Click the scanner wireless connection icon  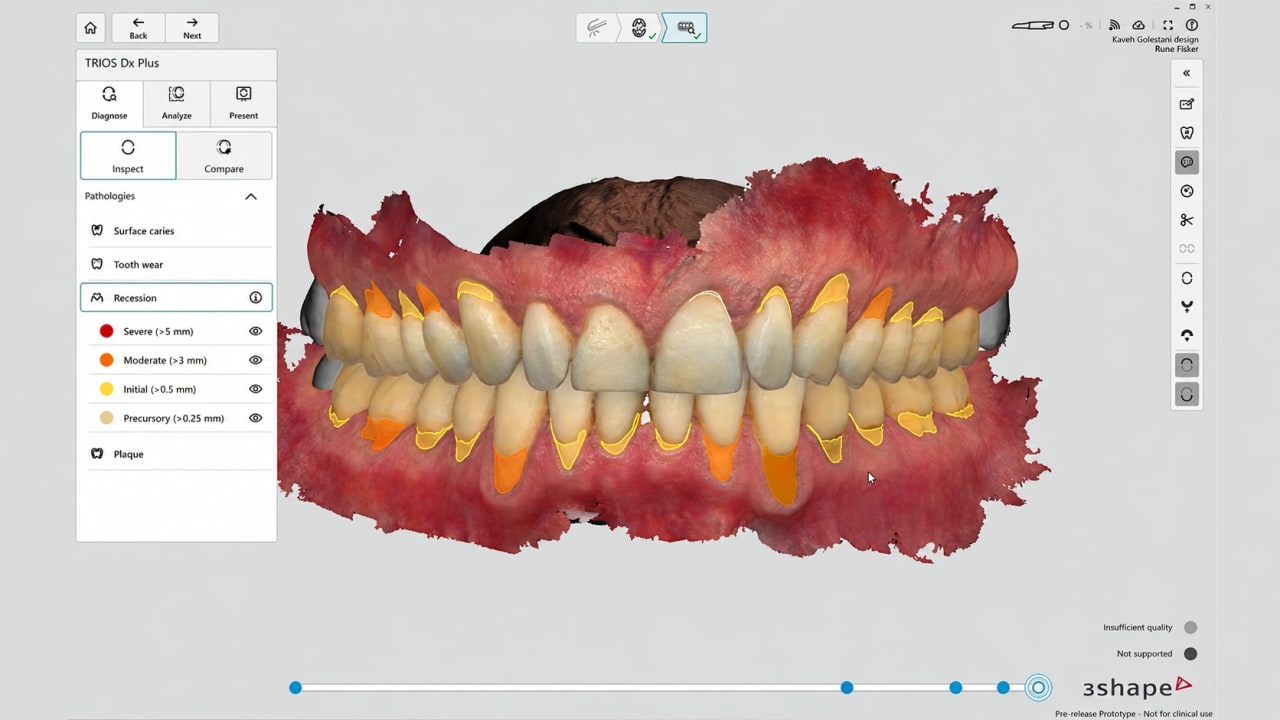tap(1114, 25)
